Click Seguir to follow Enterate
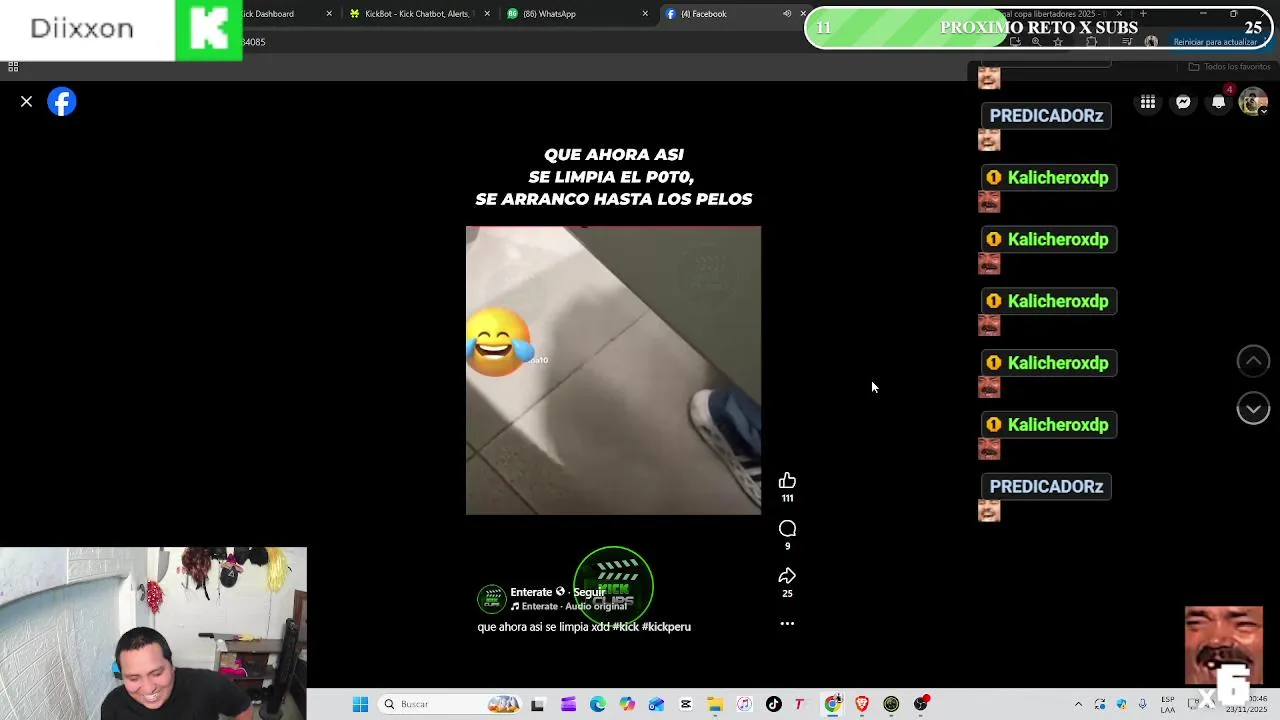The width and height of the screenshot is (1280, 720). coord(589,592)
